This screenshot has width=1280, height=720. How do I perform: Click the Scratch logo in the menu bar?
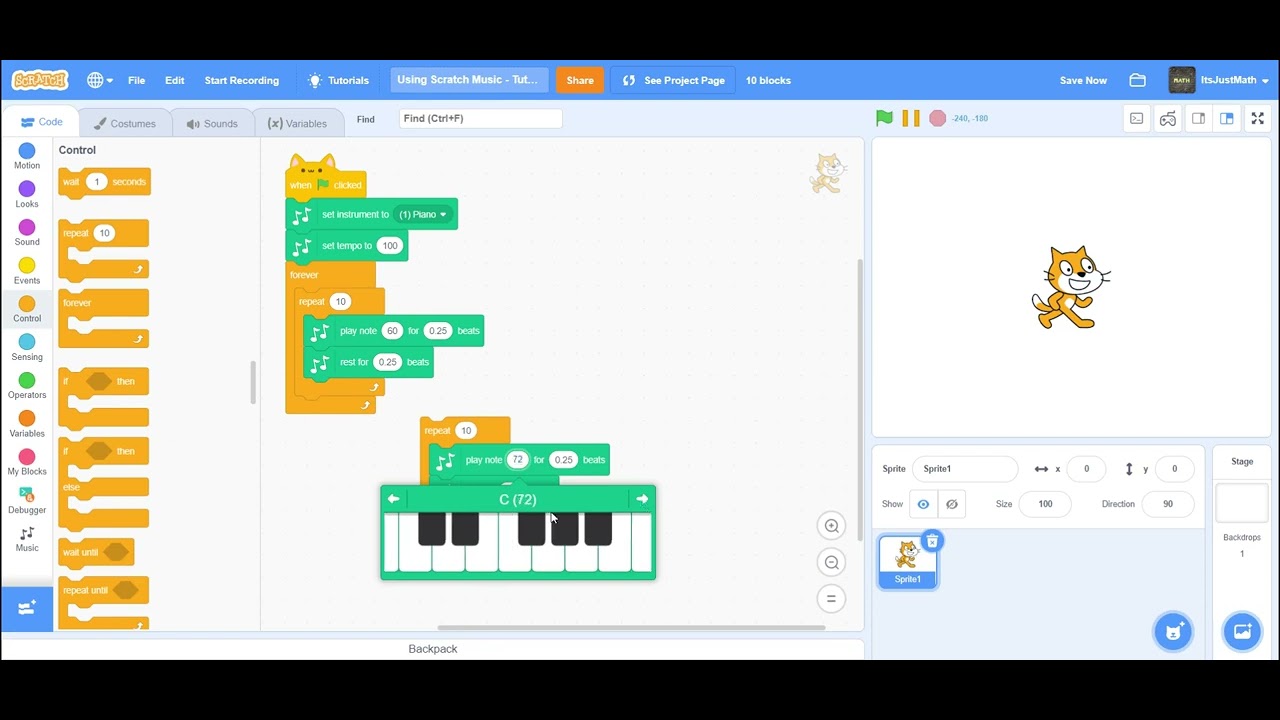click(40, 80)
